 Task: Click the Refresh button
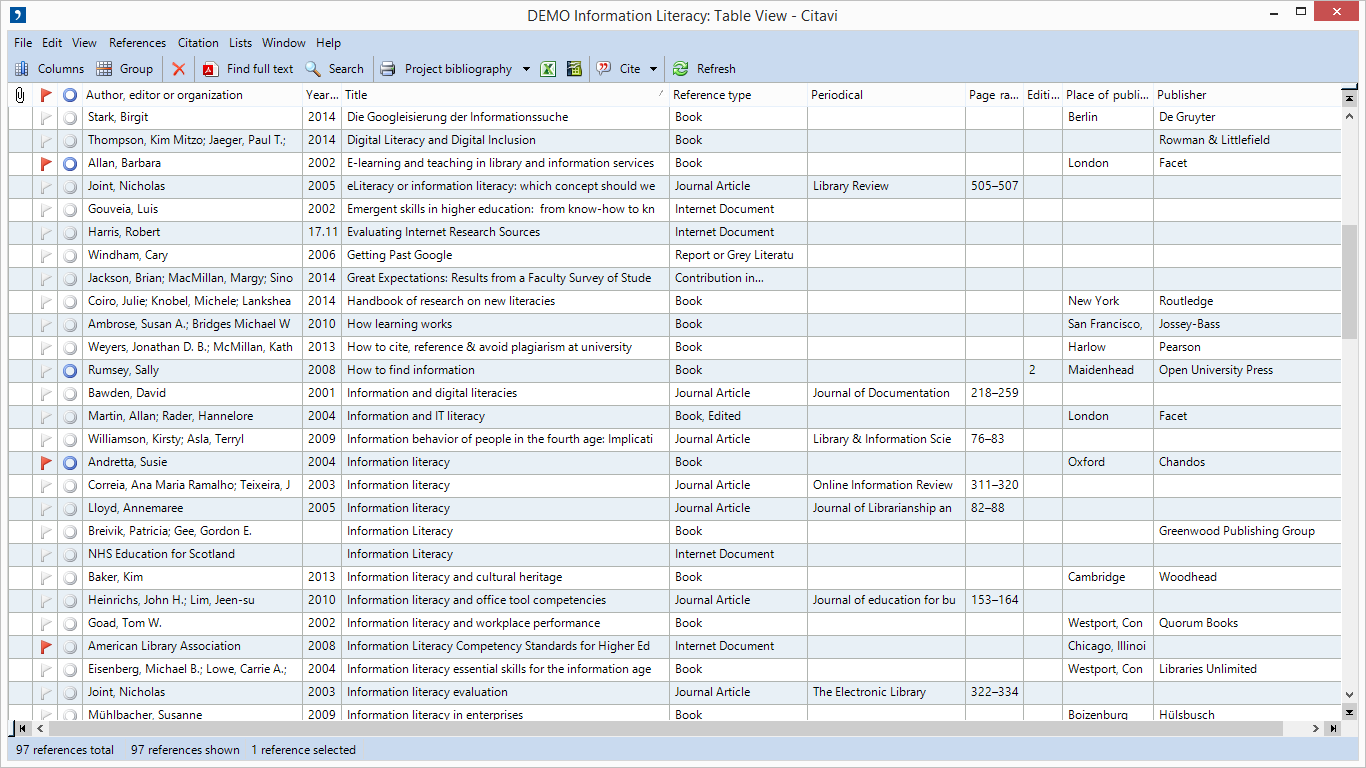704,69
